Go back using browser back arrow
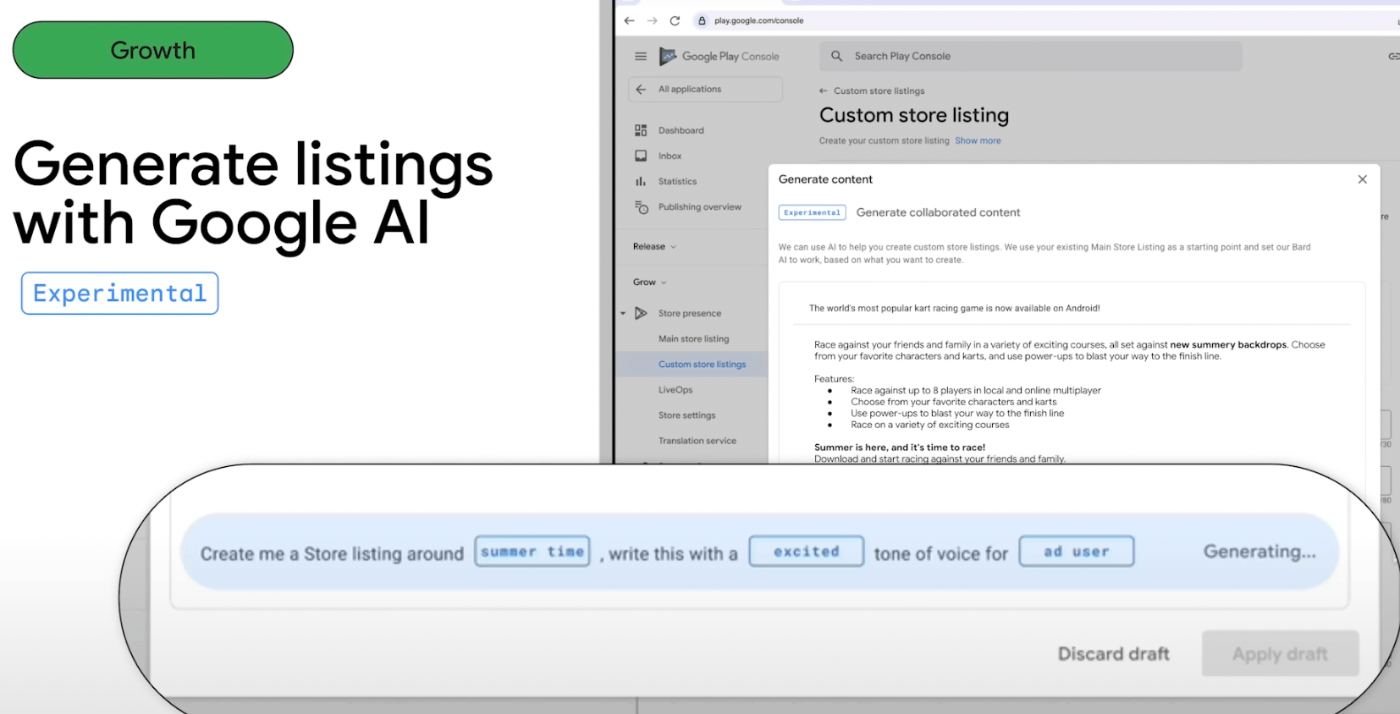 click(629, 20)
